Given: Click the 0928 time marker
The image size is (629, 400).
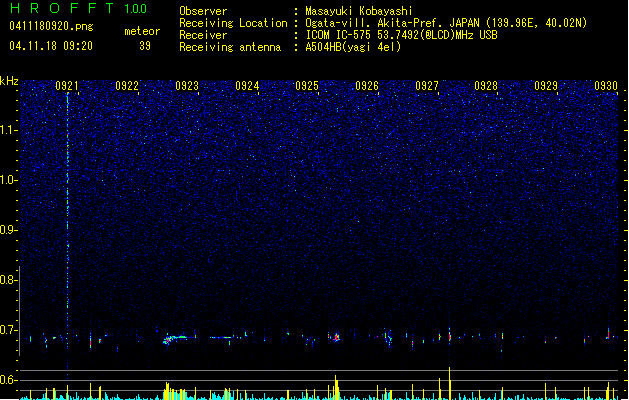Looking at the screenshot, I should 486,86.
